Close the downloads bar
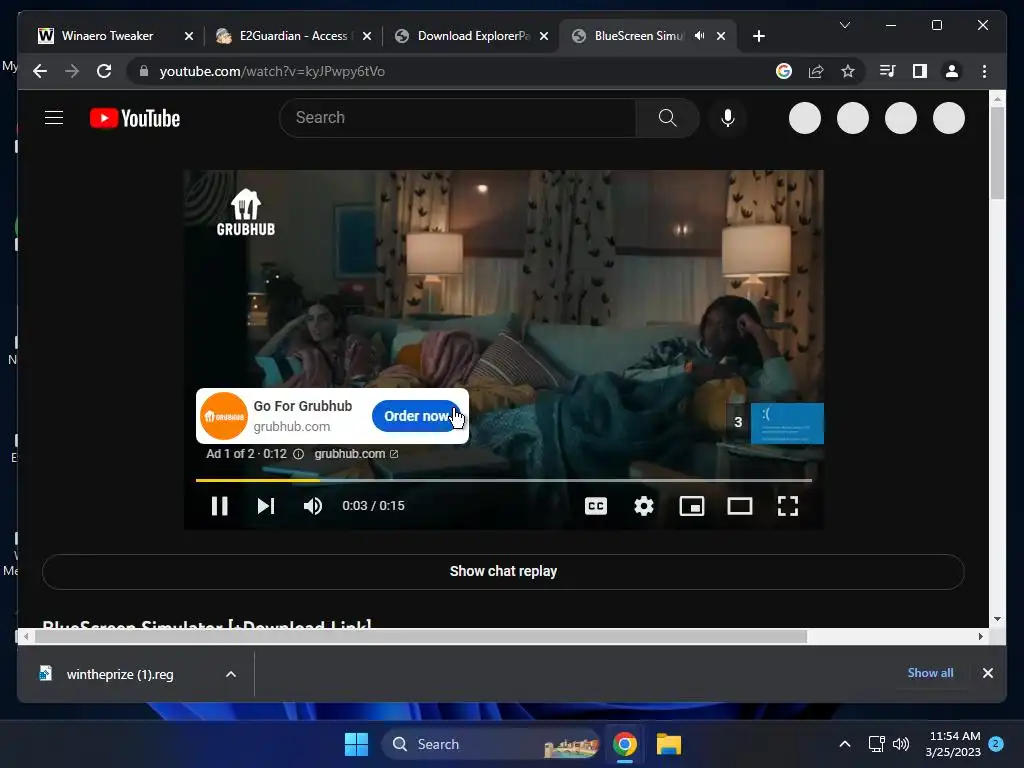Screen dimensions: 1024x768 pyautogui.click(x=987, y=673)
